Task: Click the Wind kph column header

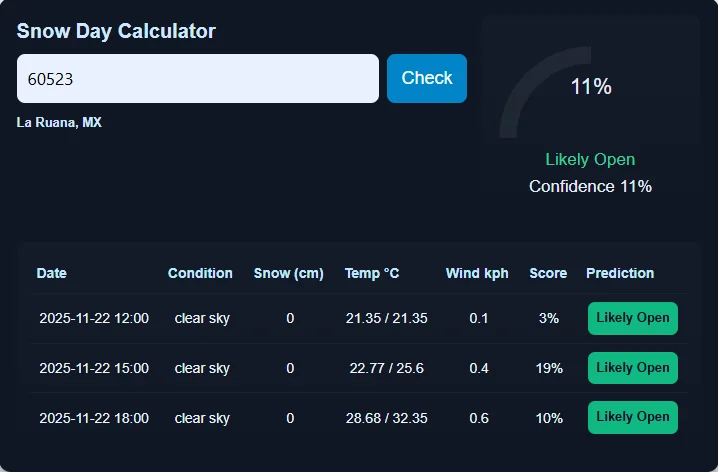Action: click(x=477, y=273)
